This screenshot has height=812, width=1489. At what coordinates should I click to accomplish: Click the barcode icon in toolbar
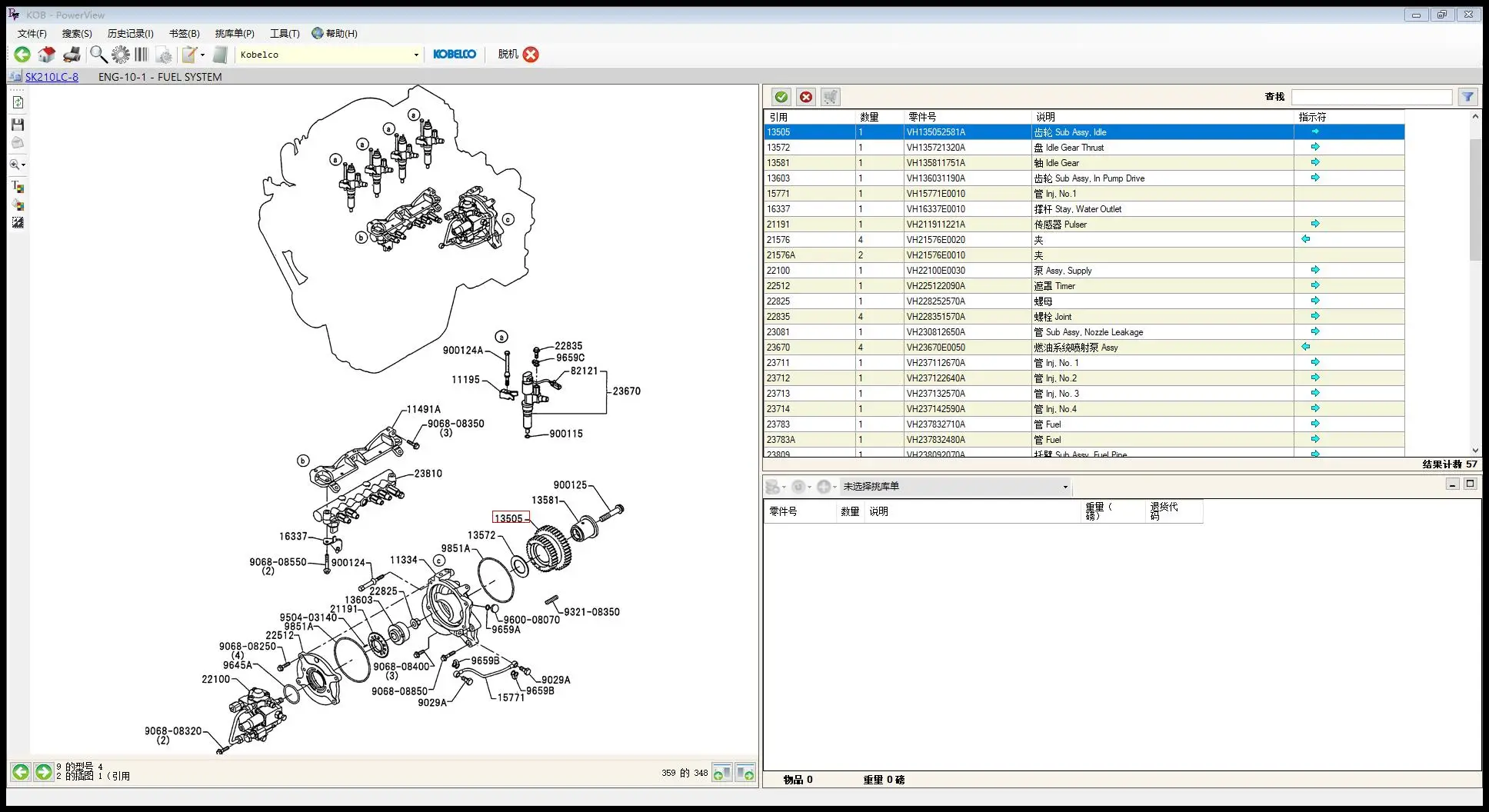[x=142, y=55]
